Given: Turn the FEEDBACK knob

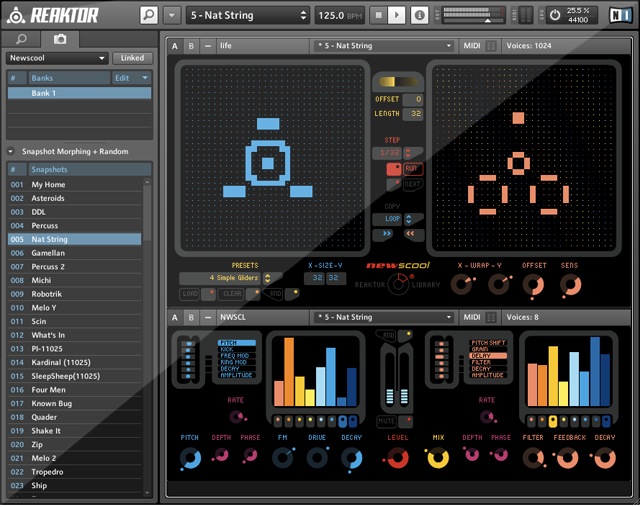Looking at the screenshot, I should point(568,458).
